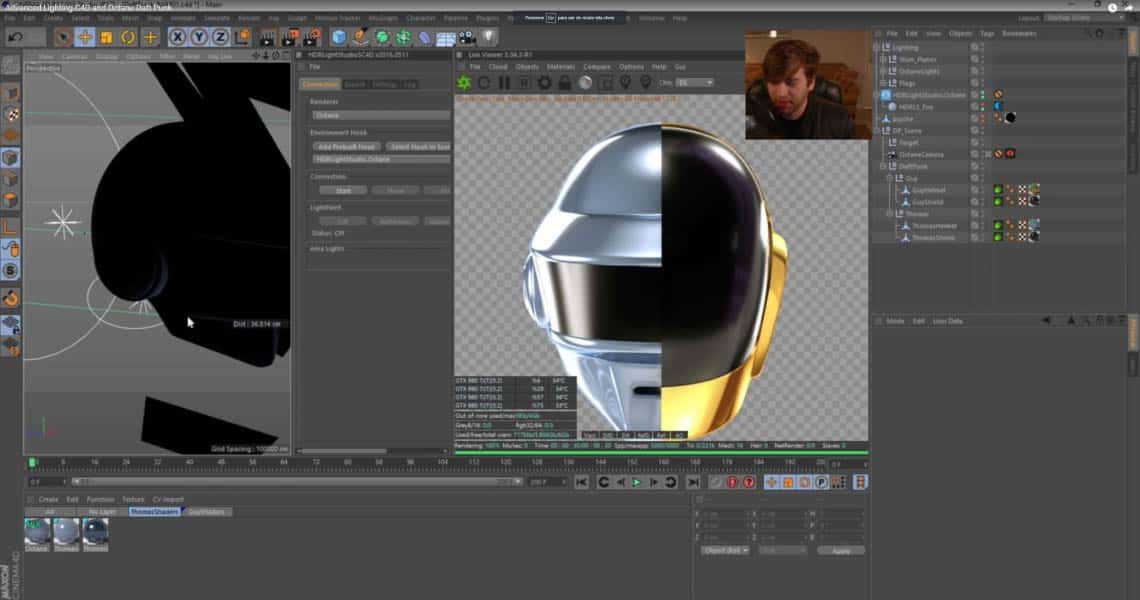Toggle Z axis lock

[221, 37]
